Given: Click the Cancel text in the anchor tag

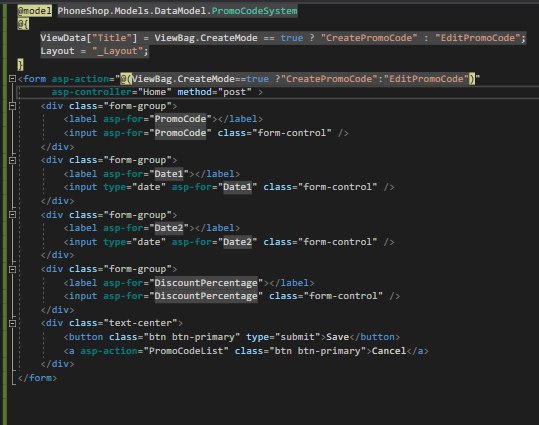Looking at the screenshot, I should point(389,351).
